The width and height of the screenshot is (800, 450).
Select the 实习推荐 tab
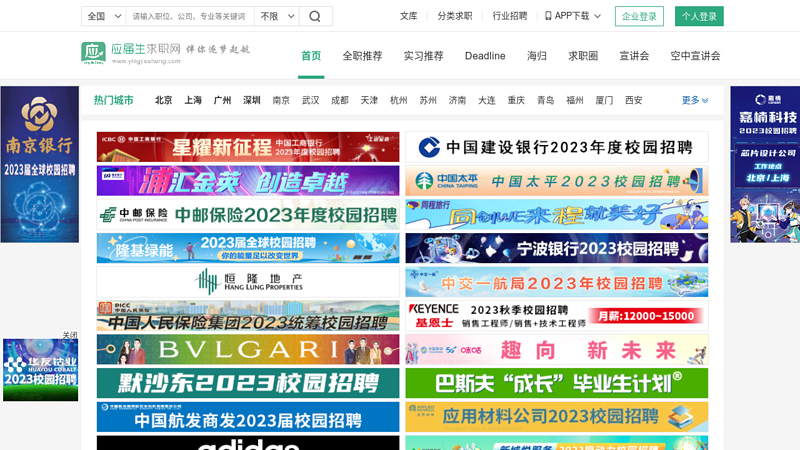[423, 56]
